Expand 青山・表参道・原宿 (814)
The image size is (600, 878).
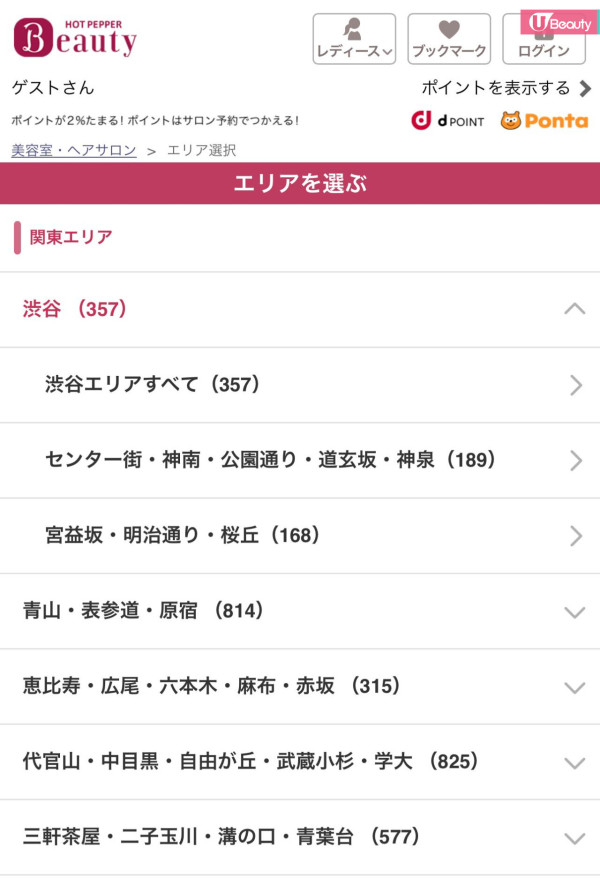click(300, 611)
